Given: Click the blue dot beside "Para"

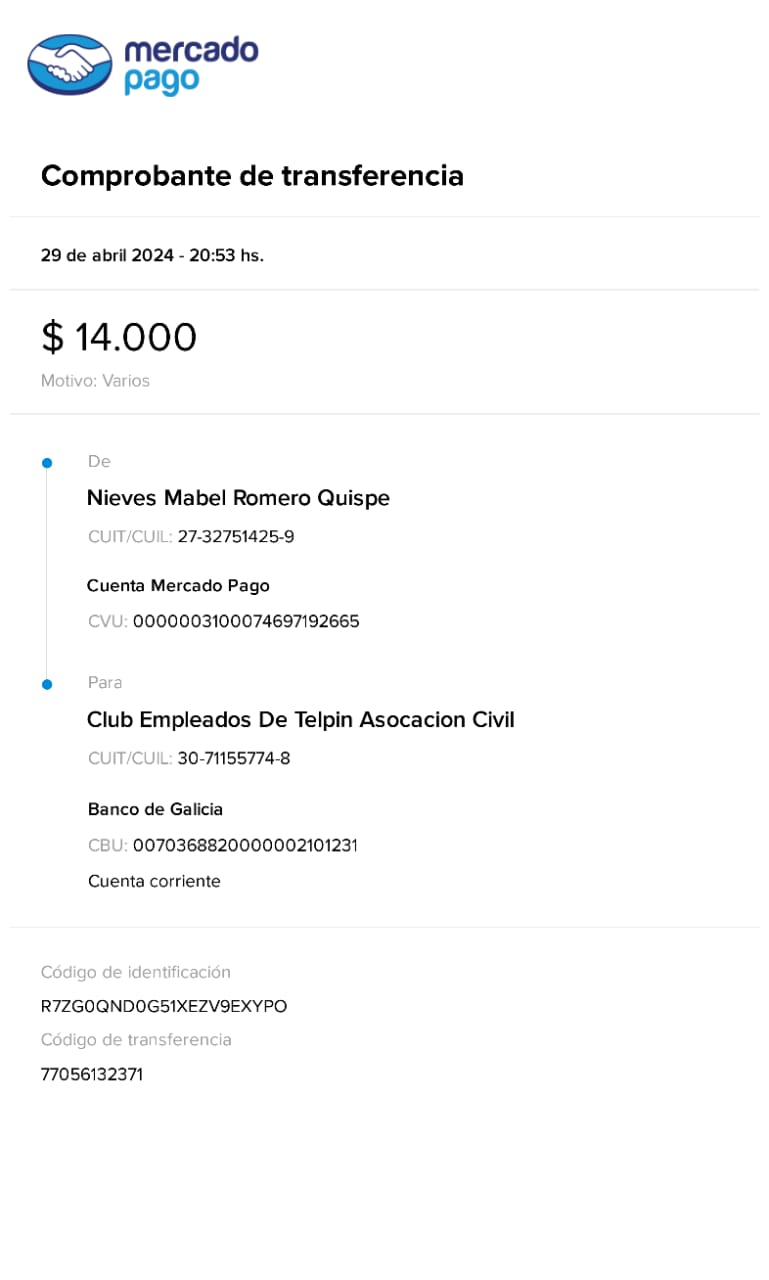Looking at the screenshot, I should pos(46,684).
